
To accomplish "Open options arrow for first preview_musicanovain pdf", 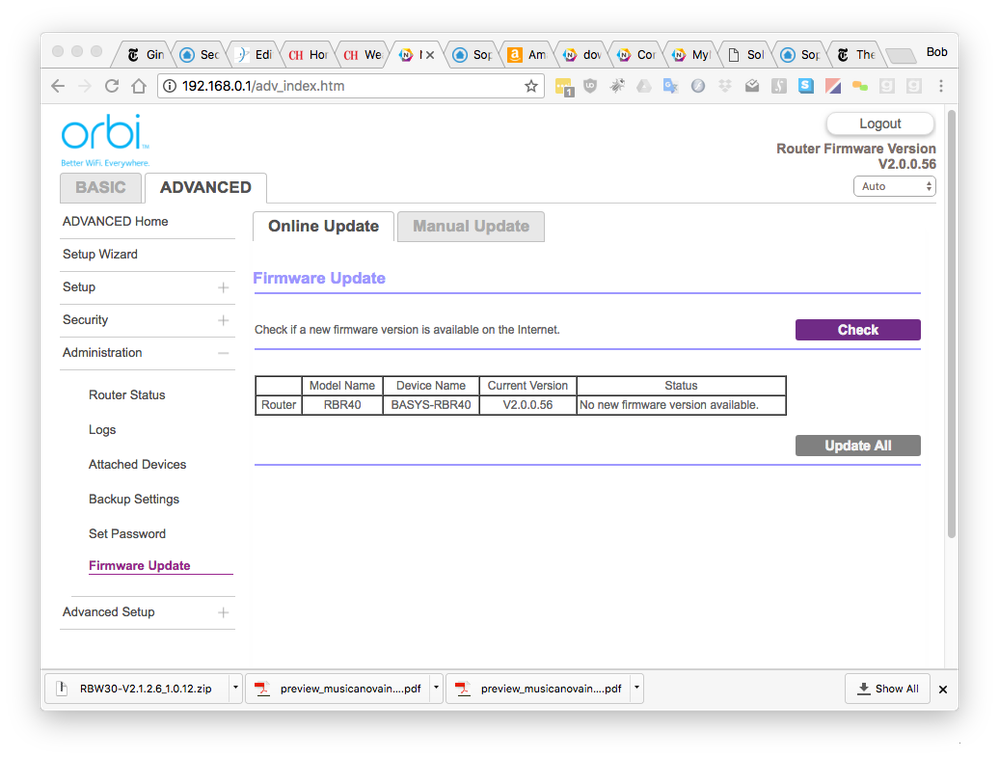I will coord(436,688).
